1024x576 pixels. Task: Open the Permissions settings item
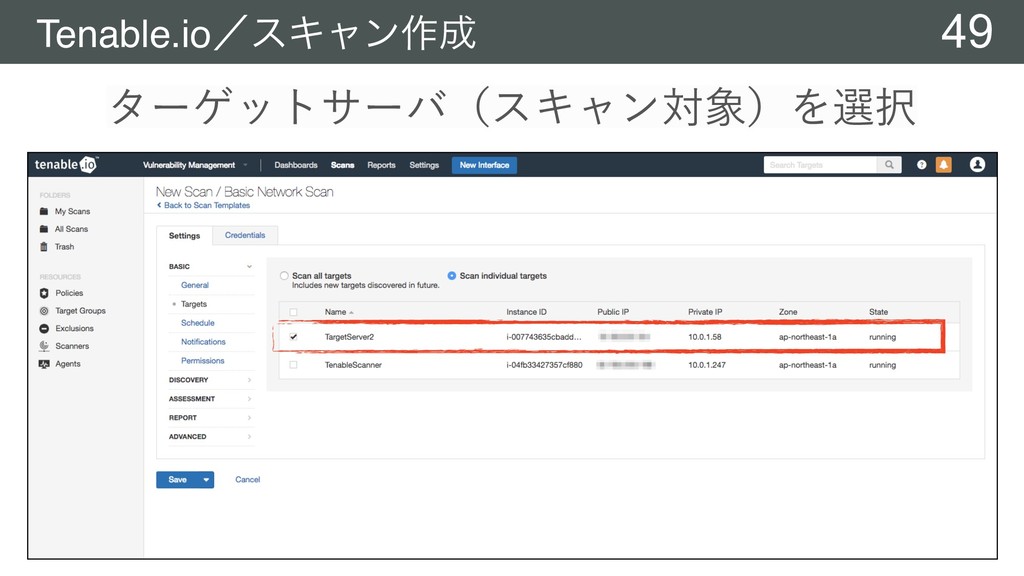pos(202,361)
